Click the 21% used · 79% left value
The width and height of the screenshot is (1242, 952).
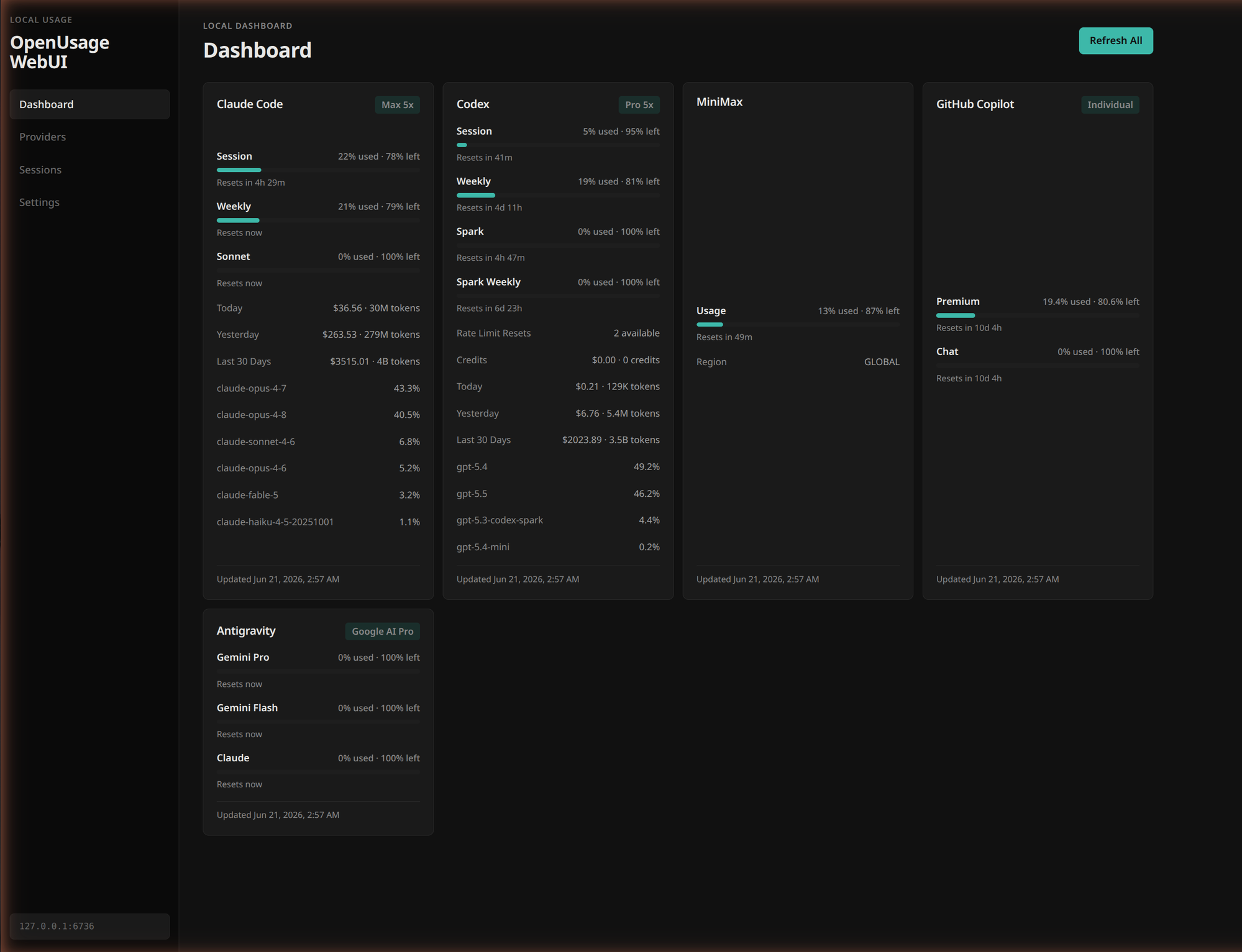(x=379, y=207)
